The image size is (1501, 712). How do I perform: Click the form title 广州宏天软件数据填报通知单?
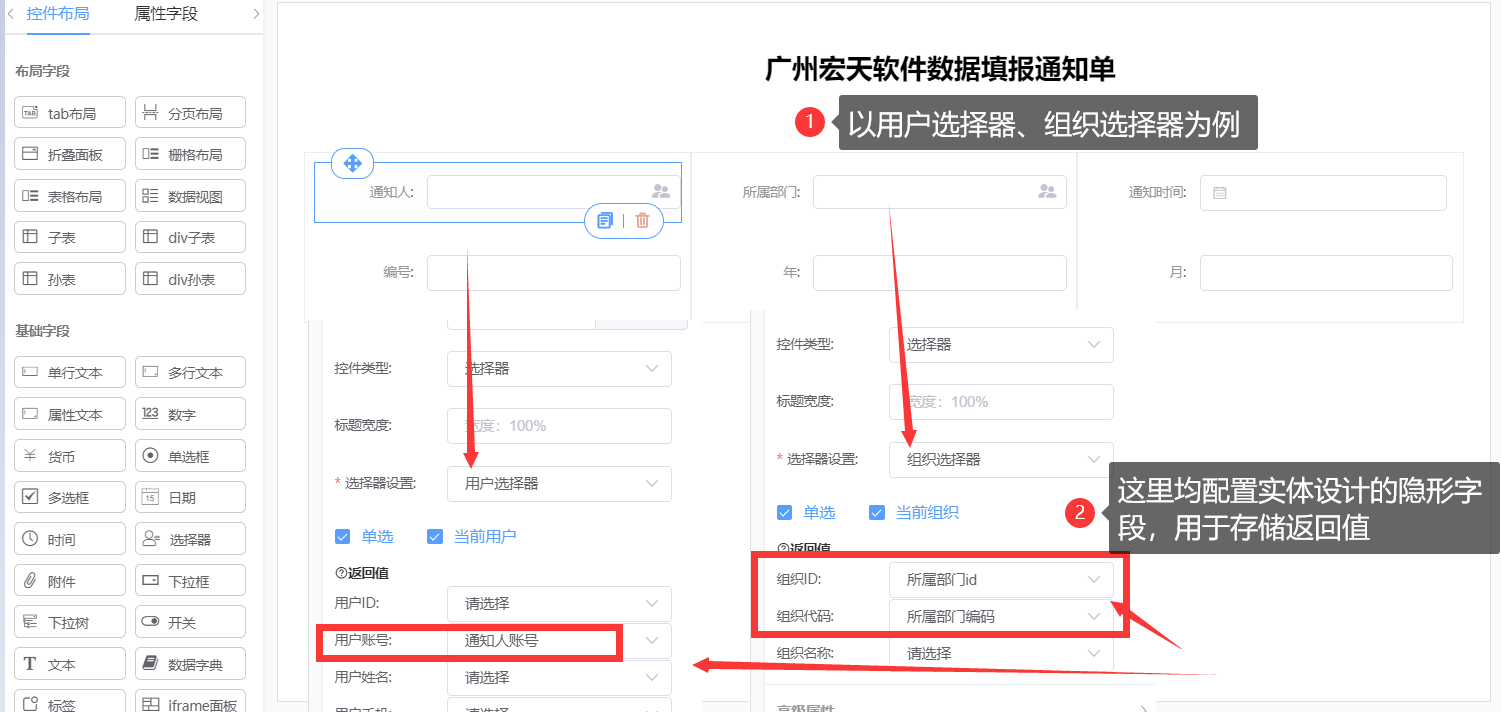pyautogui.click(x=939, y=69)
